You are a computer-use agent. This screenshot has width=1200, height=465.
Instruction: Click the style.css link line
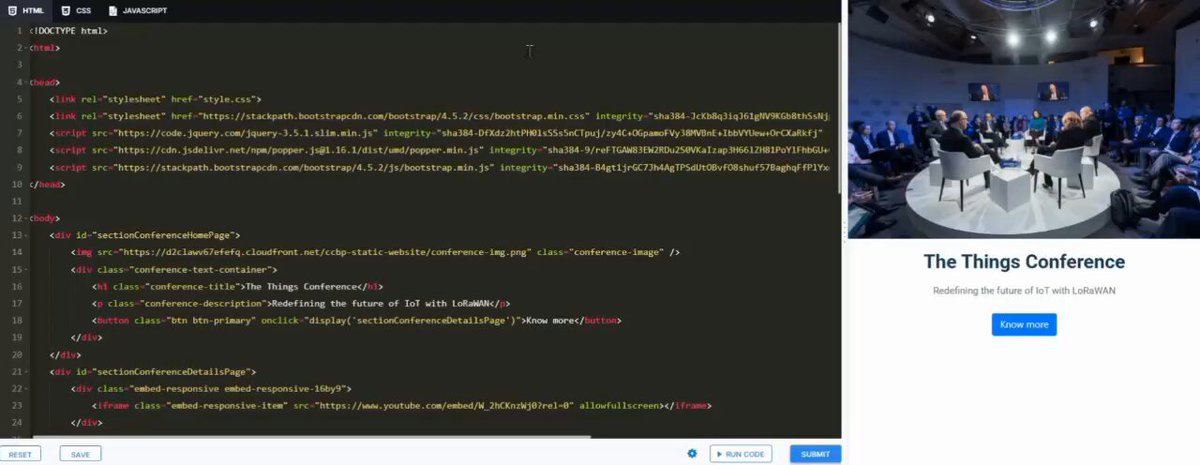[155, 99]
